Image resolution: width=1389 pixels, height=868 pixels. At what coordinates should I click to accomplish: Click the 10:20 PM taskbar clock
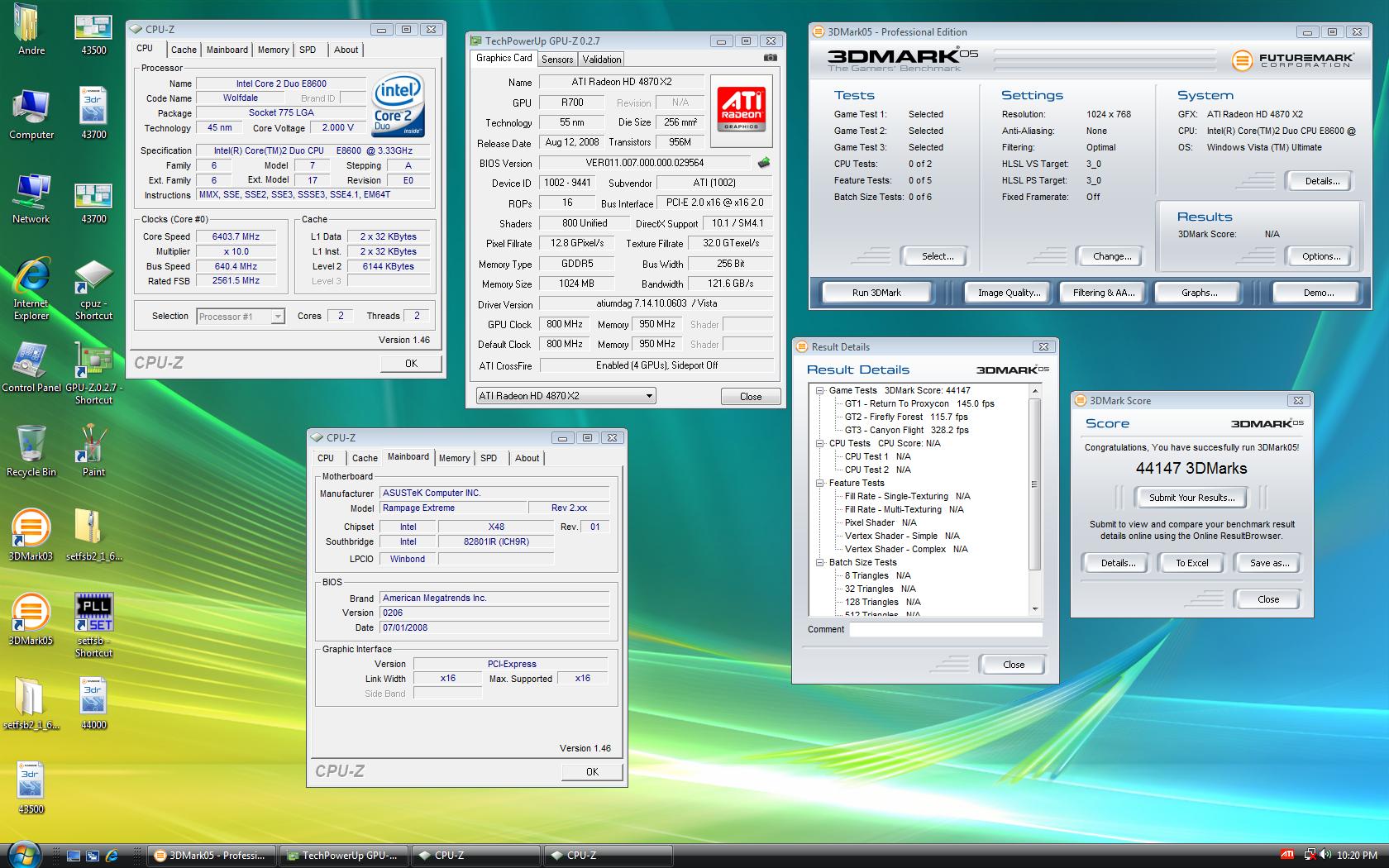[x=1357, y=856]
